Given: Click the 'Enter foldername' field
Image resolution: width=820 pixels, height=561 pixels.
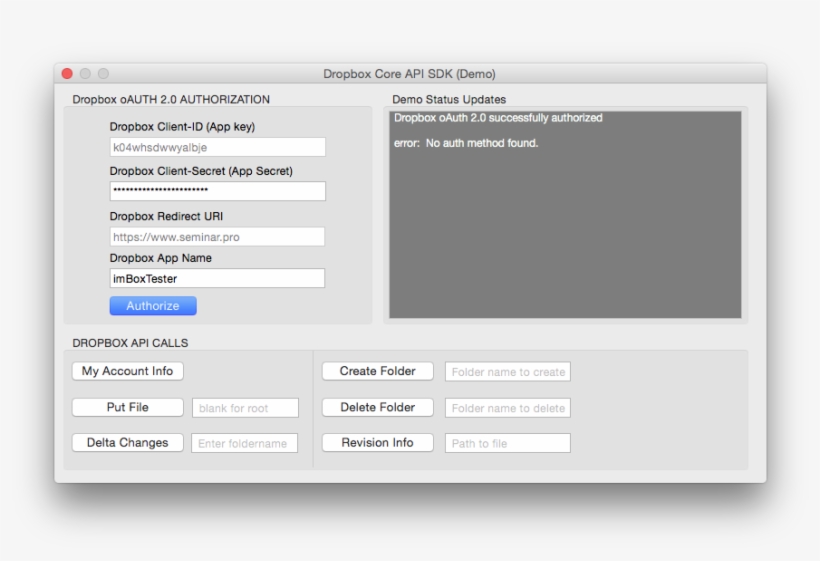Looking at the screenshot, I should 245,443.
